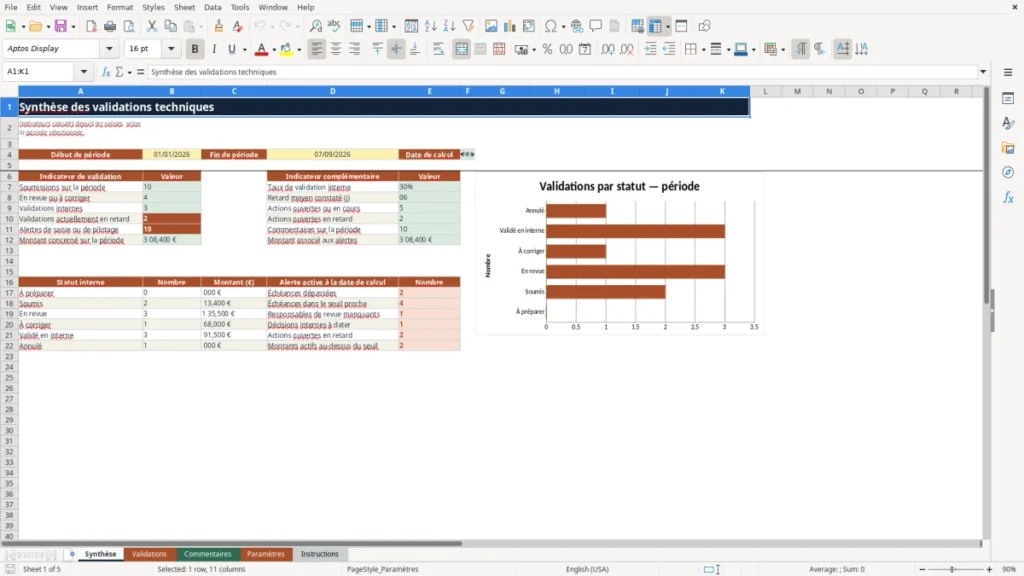Toggle Bold formatting
1024x576 pixels.
pyautogui.click(x=195, y=49)
